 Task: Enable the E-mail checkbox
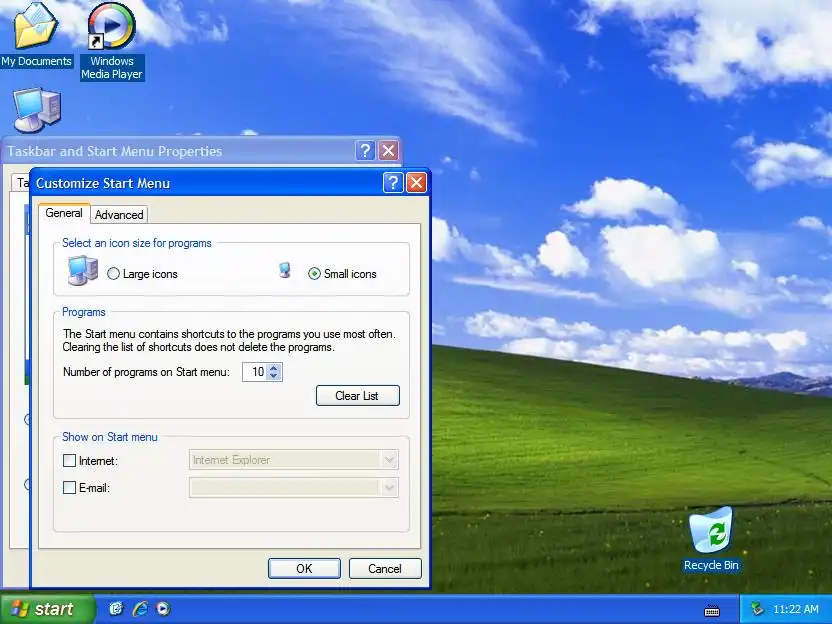point(70,487)
